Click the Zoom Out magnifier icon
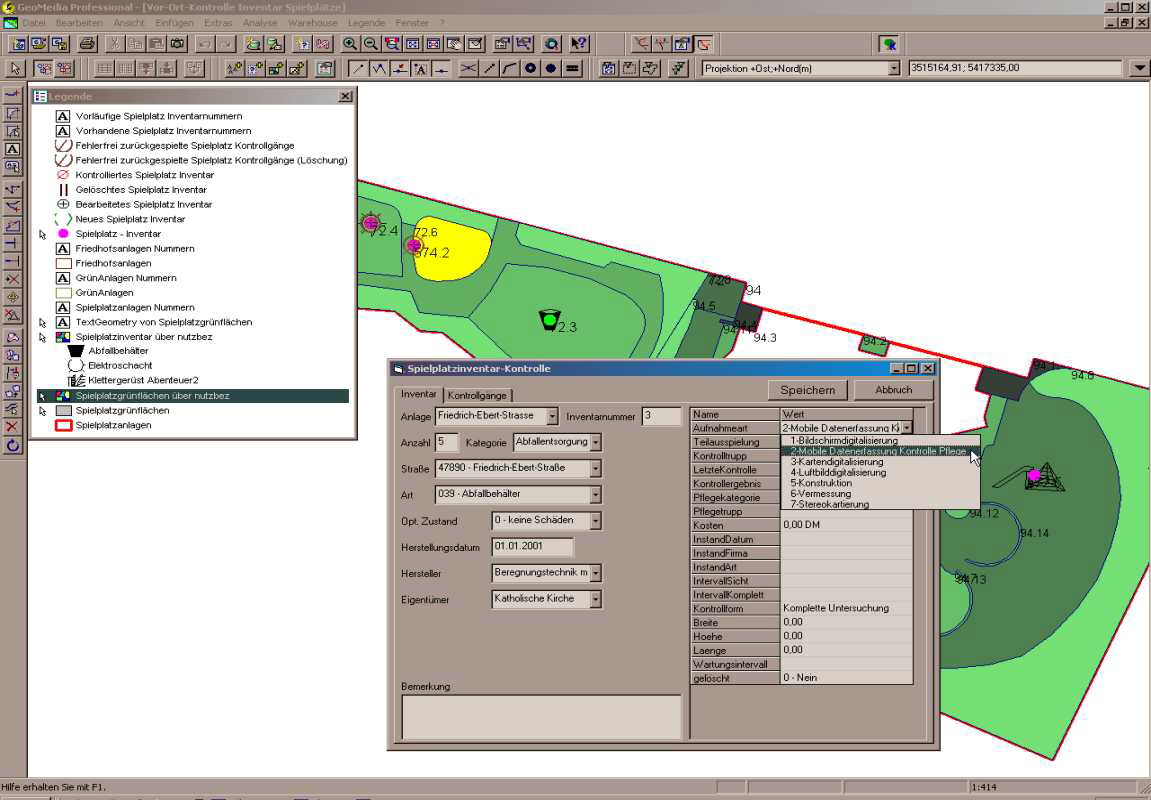Screen dimensions: 1151x800 (371, 44)
